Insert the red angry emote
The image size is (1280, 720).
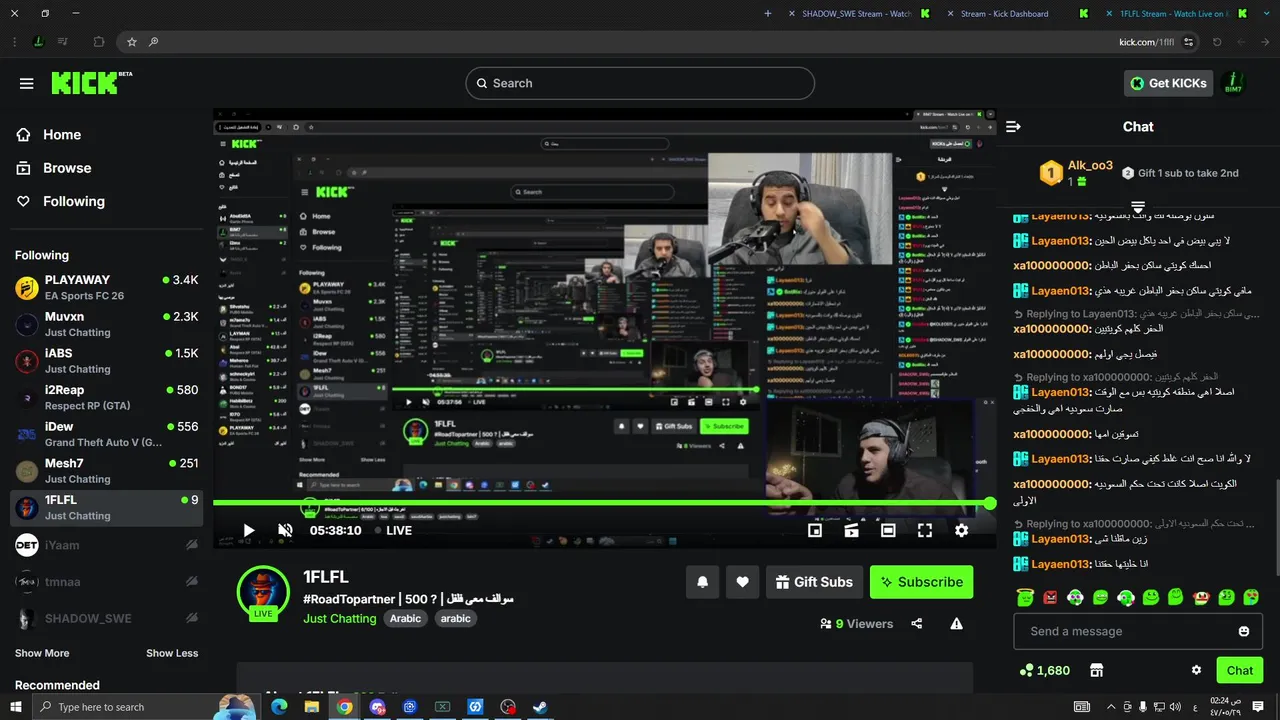click(1050, 597)
